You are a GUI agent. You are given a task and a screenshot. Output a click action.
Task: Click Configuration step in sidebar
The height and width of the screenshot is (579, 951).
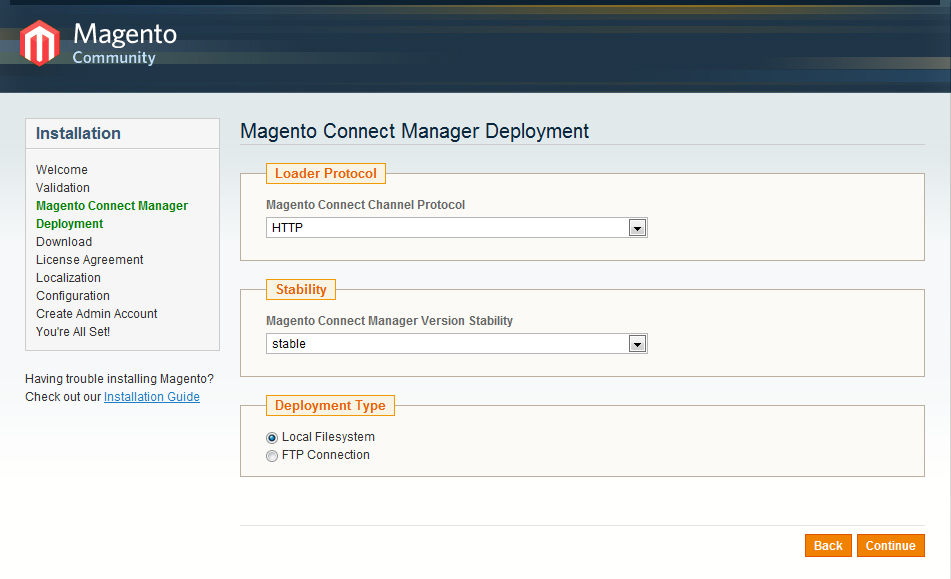pos(73,296)
